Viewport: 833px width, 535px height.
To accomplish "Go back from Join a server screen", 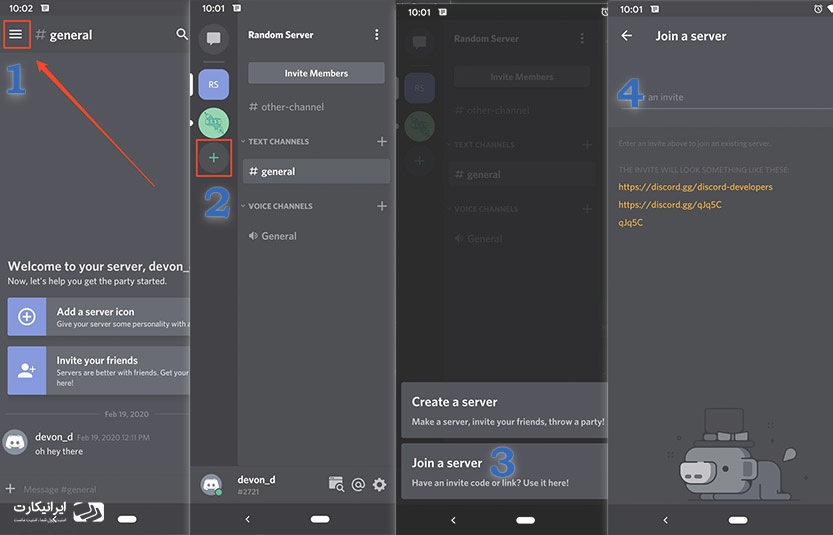I will [x=627, y=36].
